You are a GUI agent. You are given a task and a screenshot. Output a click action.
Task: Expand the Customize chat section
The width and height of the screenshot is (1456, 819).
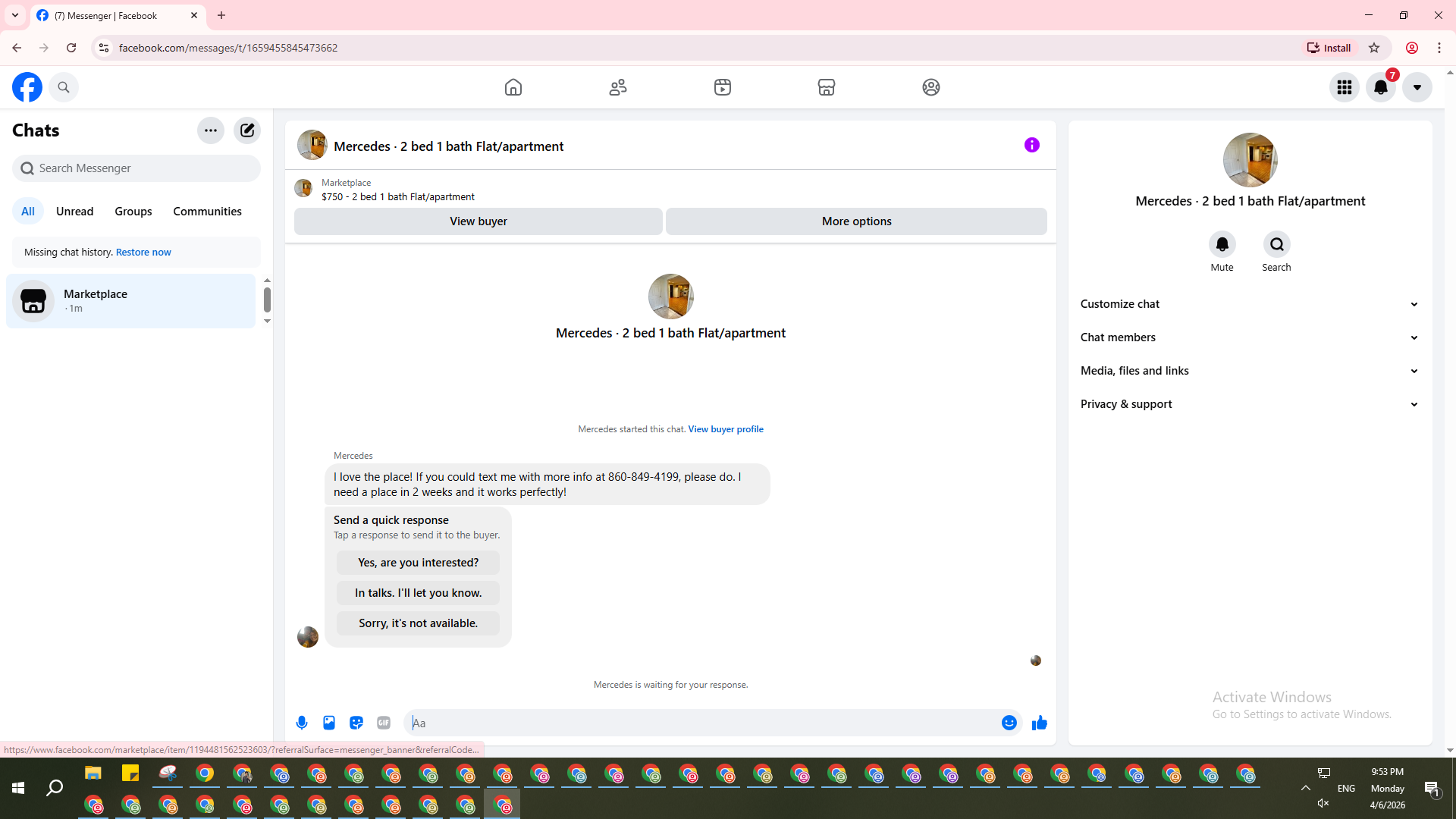pyautogui.click(x=1250, y=304)
